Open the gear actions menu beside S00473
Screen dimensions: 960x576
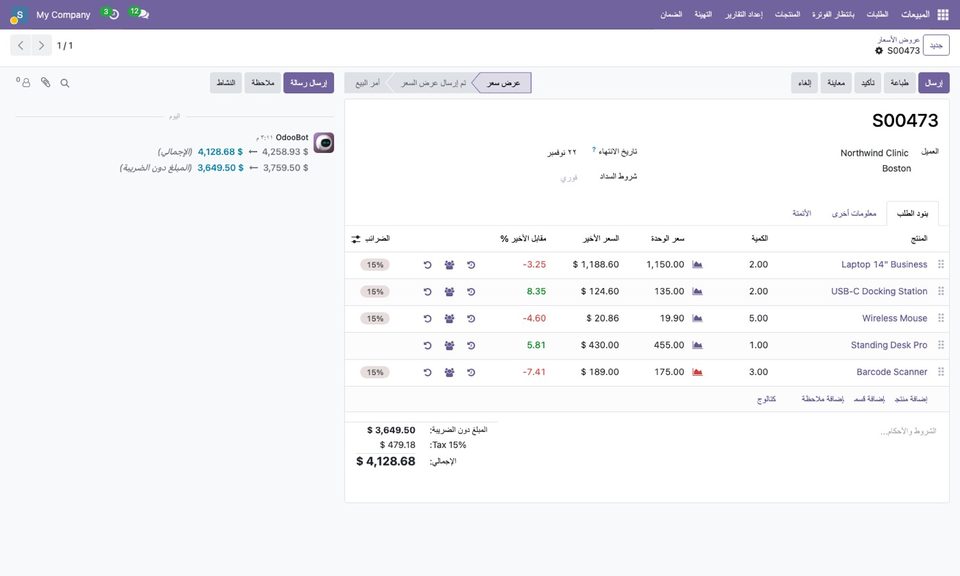point(879,51)
